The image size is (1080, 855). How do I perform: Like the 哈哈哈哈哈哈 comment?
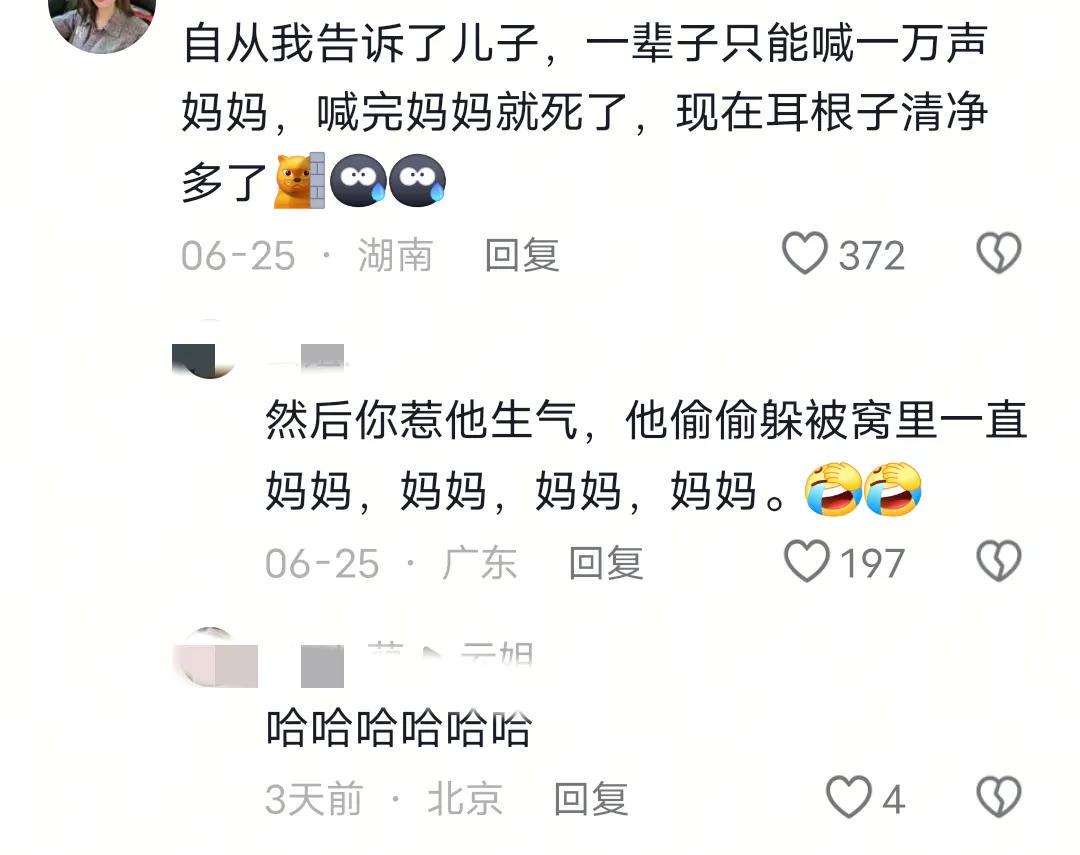coord(849,797)
